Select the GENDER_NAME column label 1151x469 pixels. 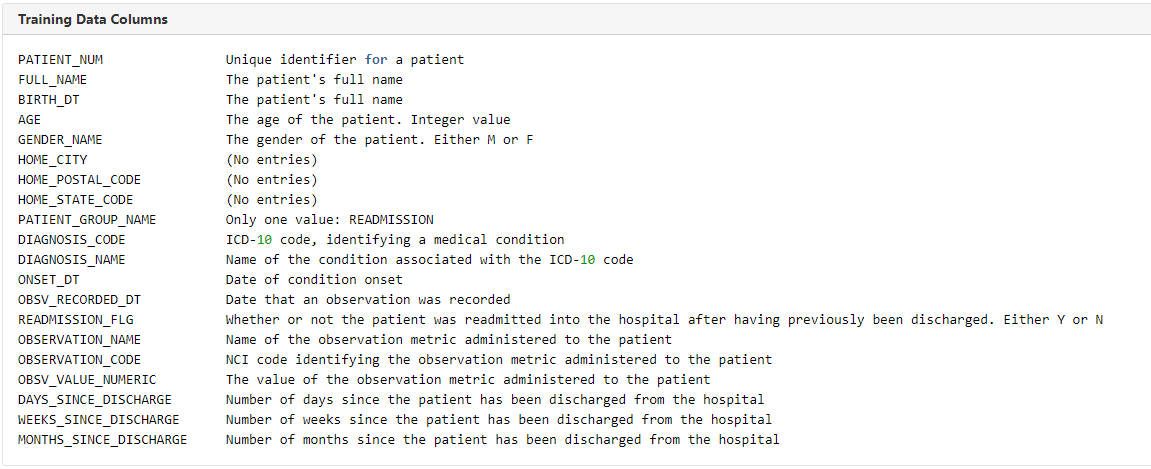click(x=60, y=140)
